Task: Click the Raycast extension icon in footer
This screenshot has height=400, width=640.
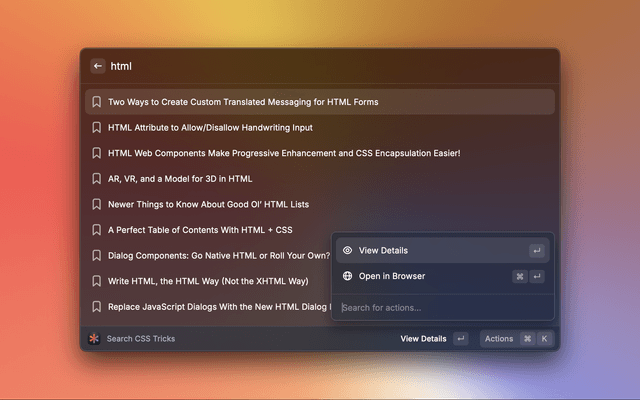Action: 94,339
